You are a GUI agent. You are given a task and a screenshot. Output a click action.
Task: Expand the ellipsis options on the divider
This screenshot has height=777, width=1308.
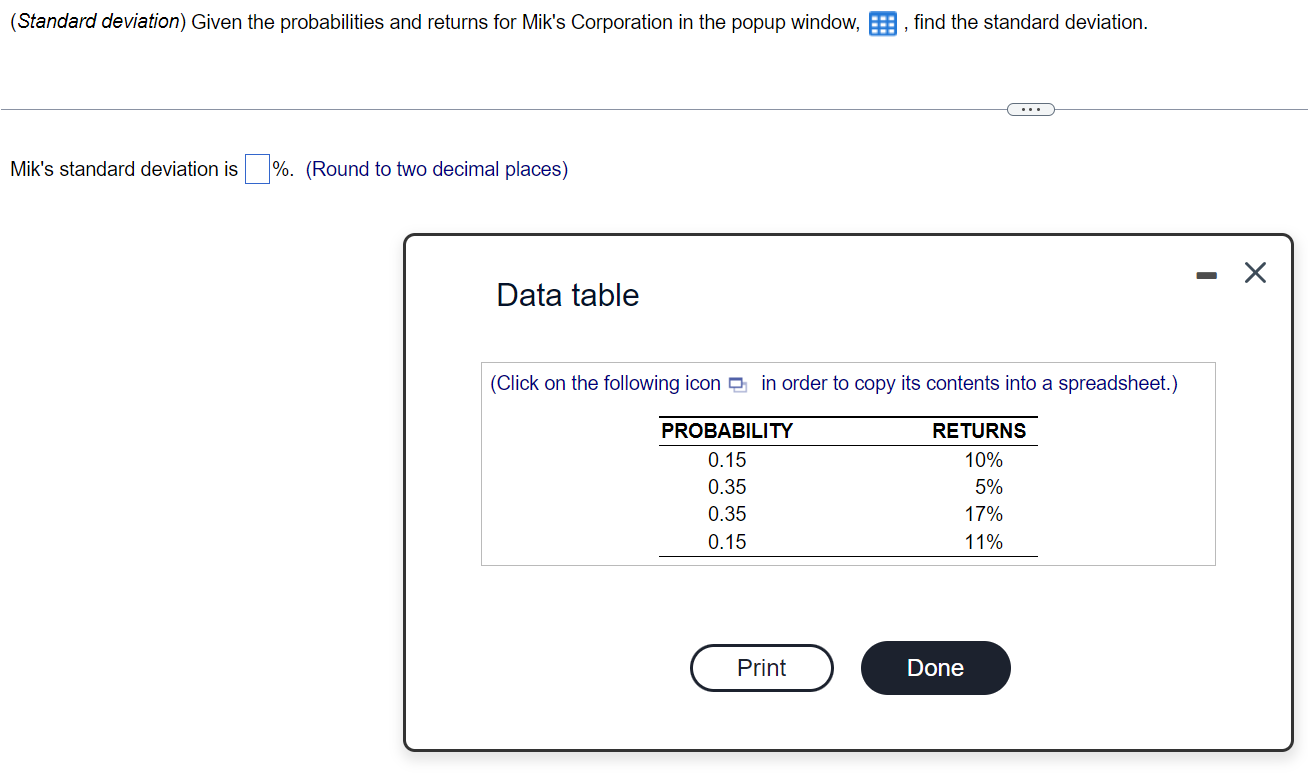1030,108
